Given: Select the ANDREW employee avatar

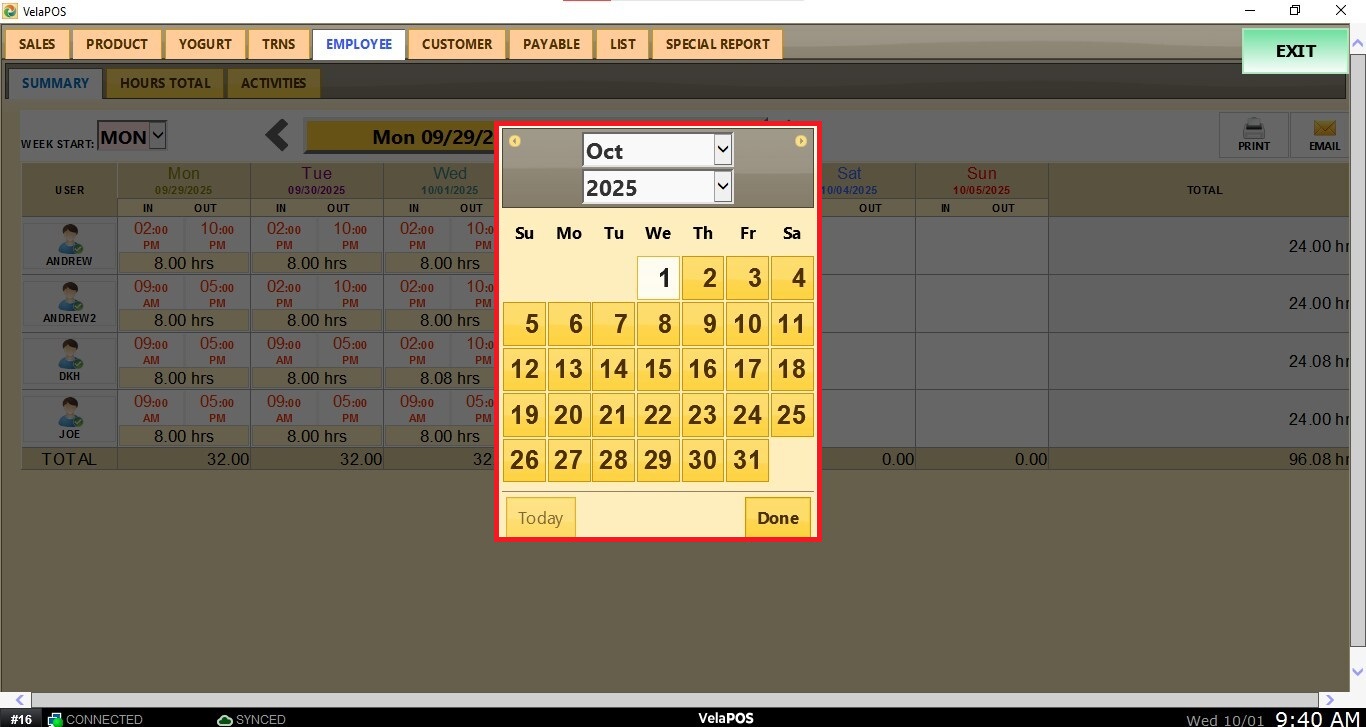Looking at the screenshot, I should click(69, 240).
